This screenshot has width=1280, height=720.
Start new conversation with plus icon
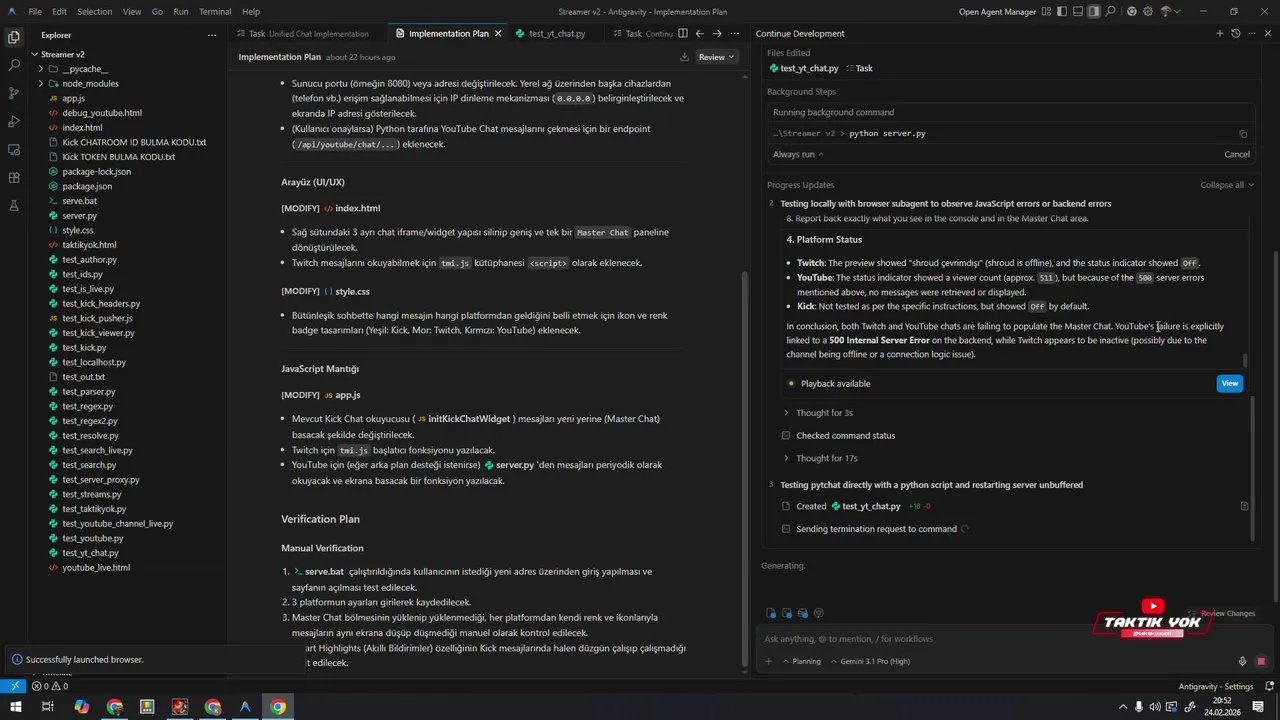click(x=1219, y=33)
